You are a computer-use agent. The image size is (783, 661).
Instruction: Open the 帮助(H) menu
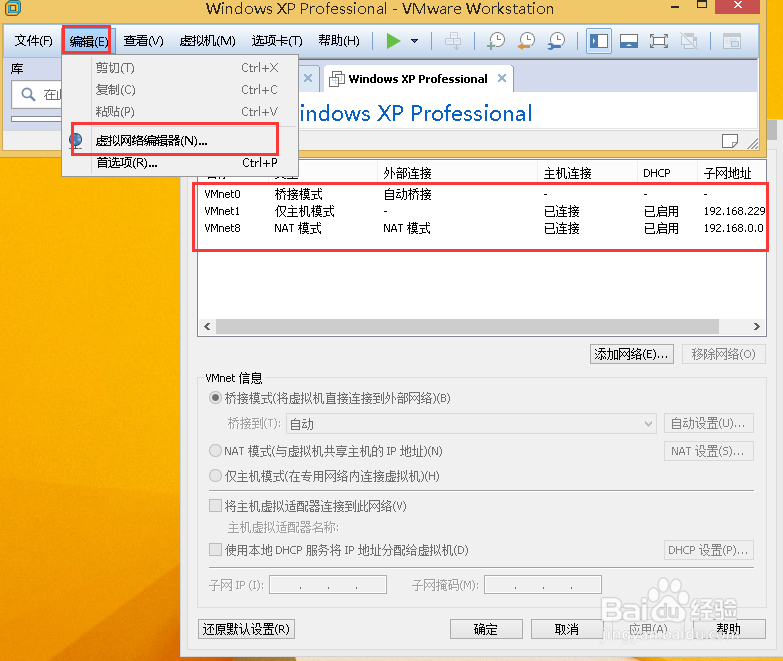(339, 40)
